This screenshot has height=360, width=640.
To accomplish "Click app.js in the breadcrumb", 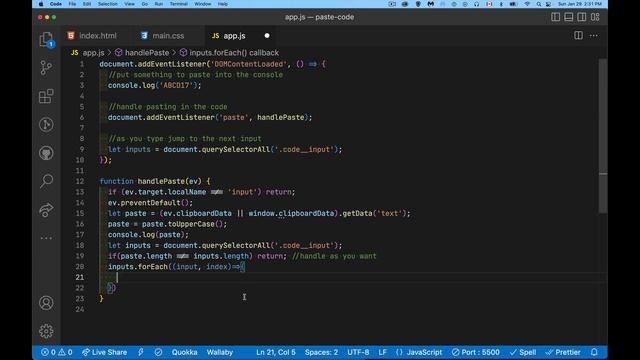I will pos(93,53).
